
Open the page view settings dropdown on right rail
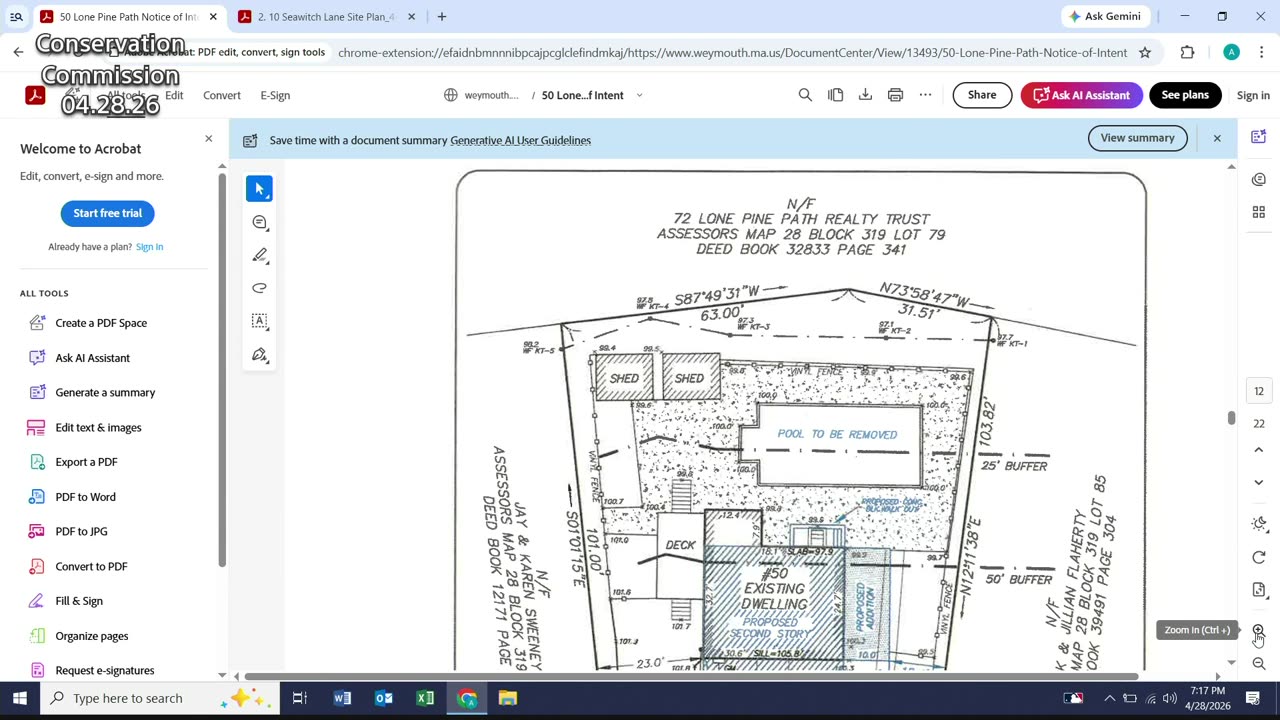[1259, 590]
